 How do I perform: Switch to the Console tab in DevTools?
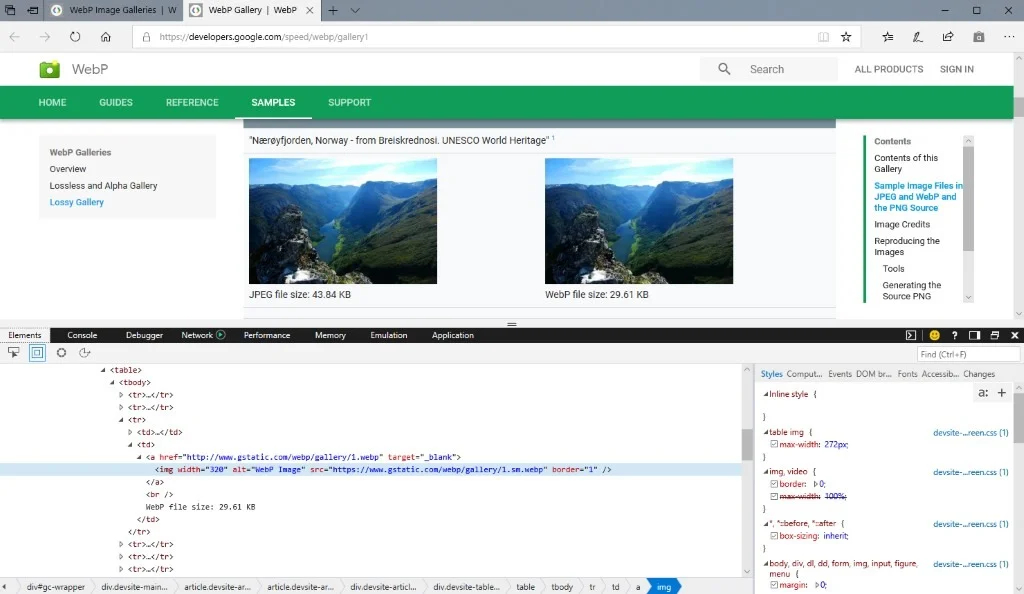coord(82,335)
